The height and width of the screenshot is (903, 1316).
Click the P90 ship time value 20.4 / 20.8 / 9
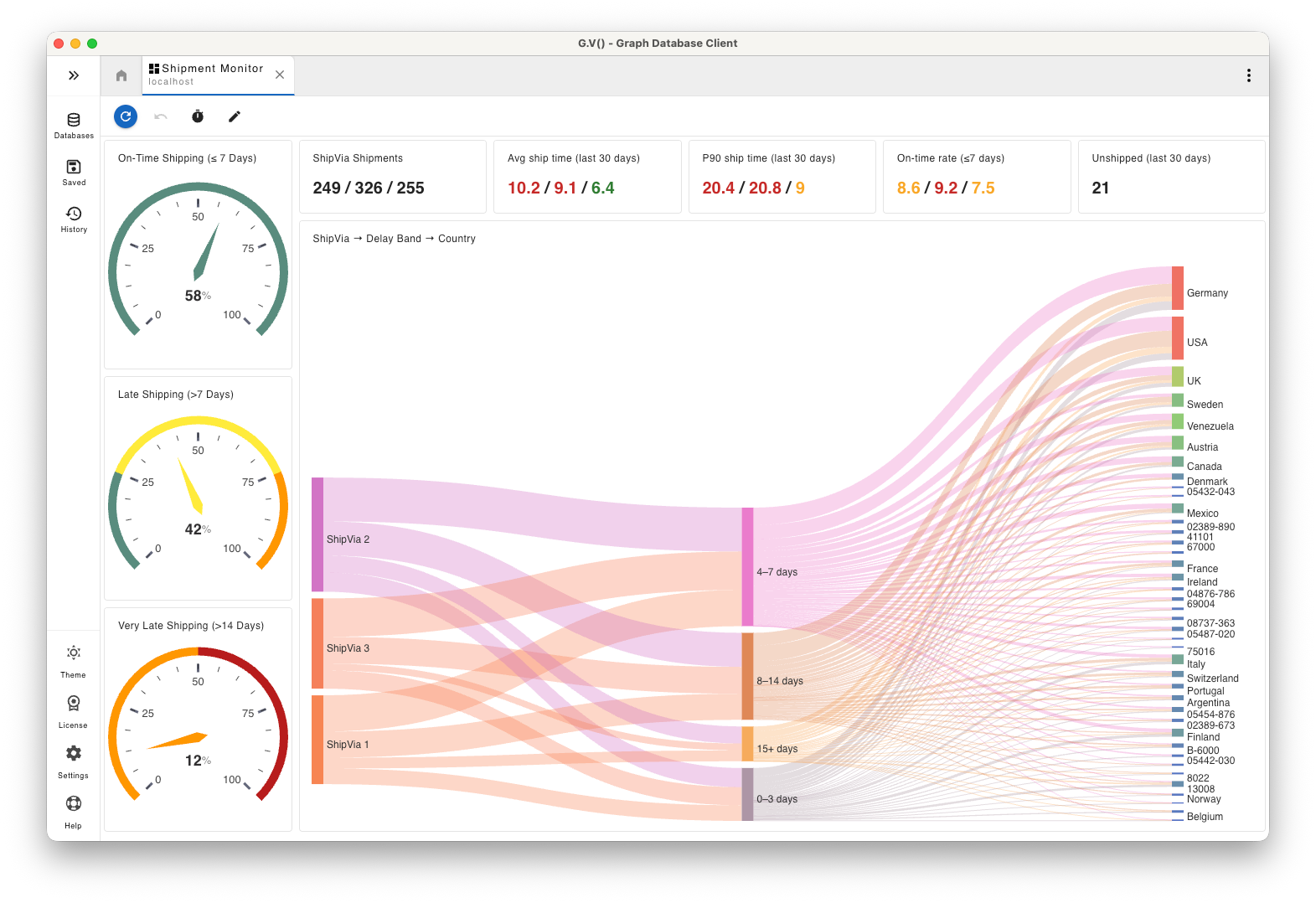[753, 188]
